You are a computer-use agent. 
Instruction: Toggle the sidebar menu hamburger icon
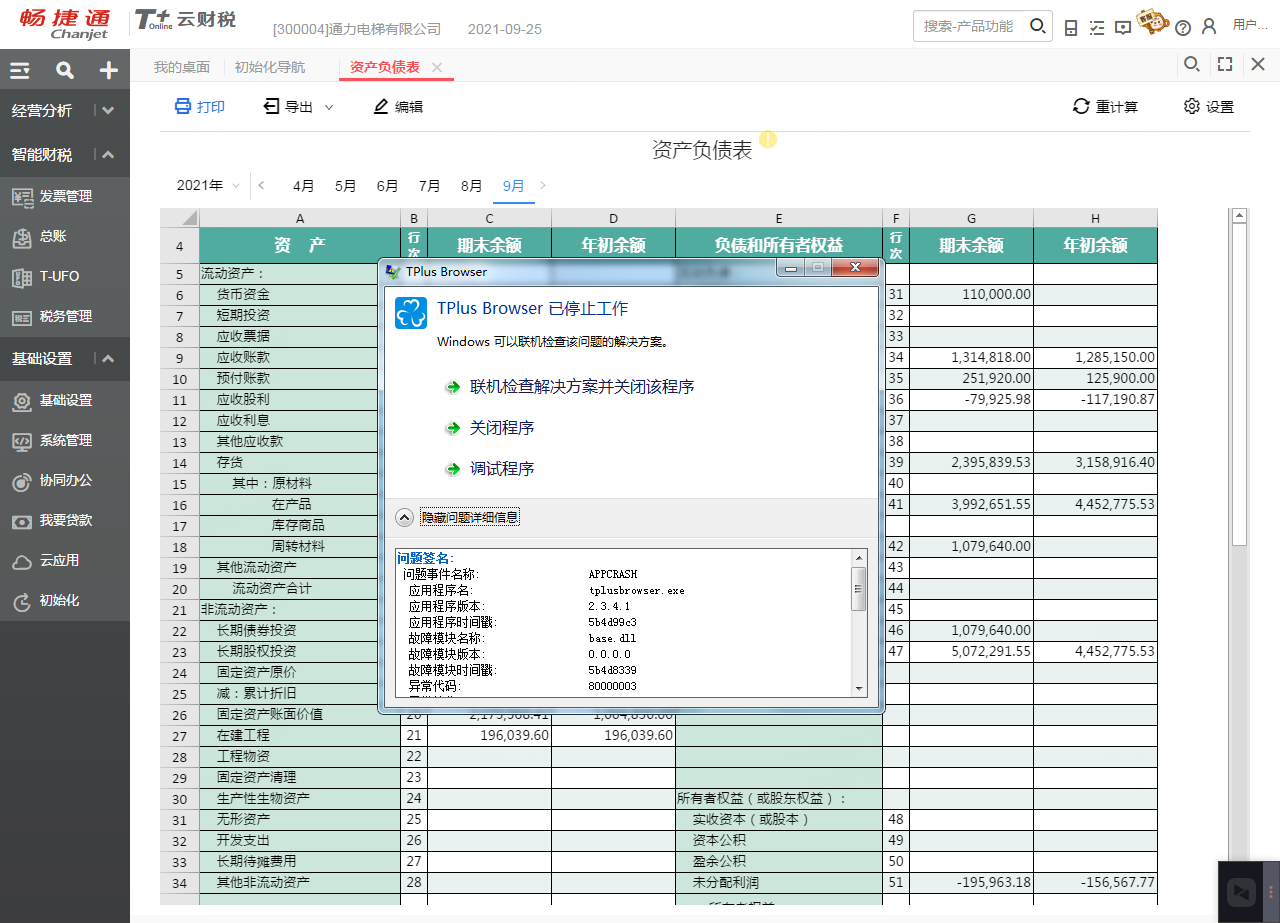tap(20, 70)
